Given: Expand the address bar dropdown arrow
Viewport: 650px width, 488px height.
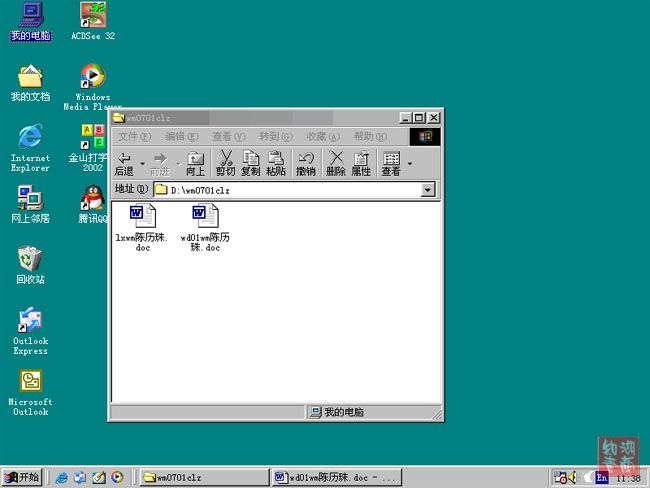Looking at the screenshot, I should [x=428, y=190].
